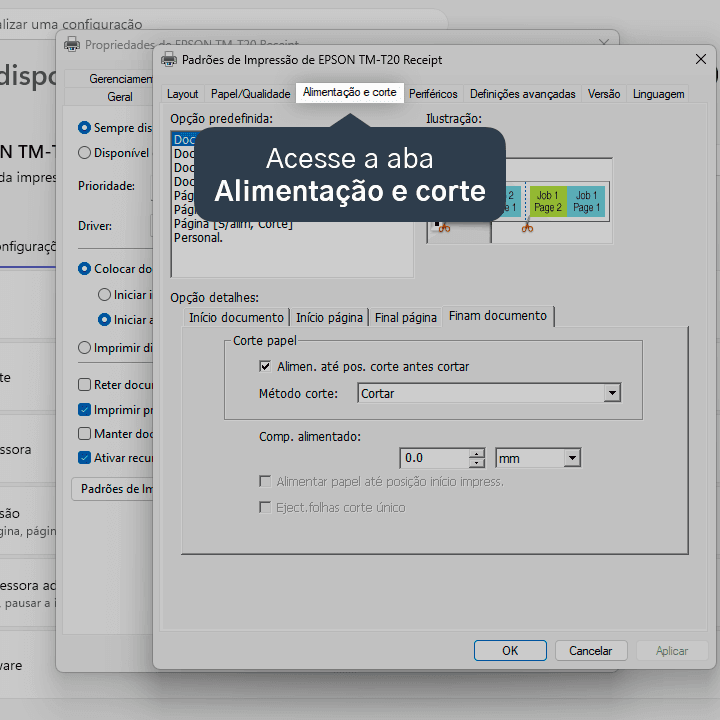Image resolution: width=720 pixels, height=720 pixels.
Task: Select the Alimentação e corte tab
Action: point(349,92)
